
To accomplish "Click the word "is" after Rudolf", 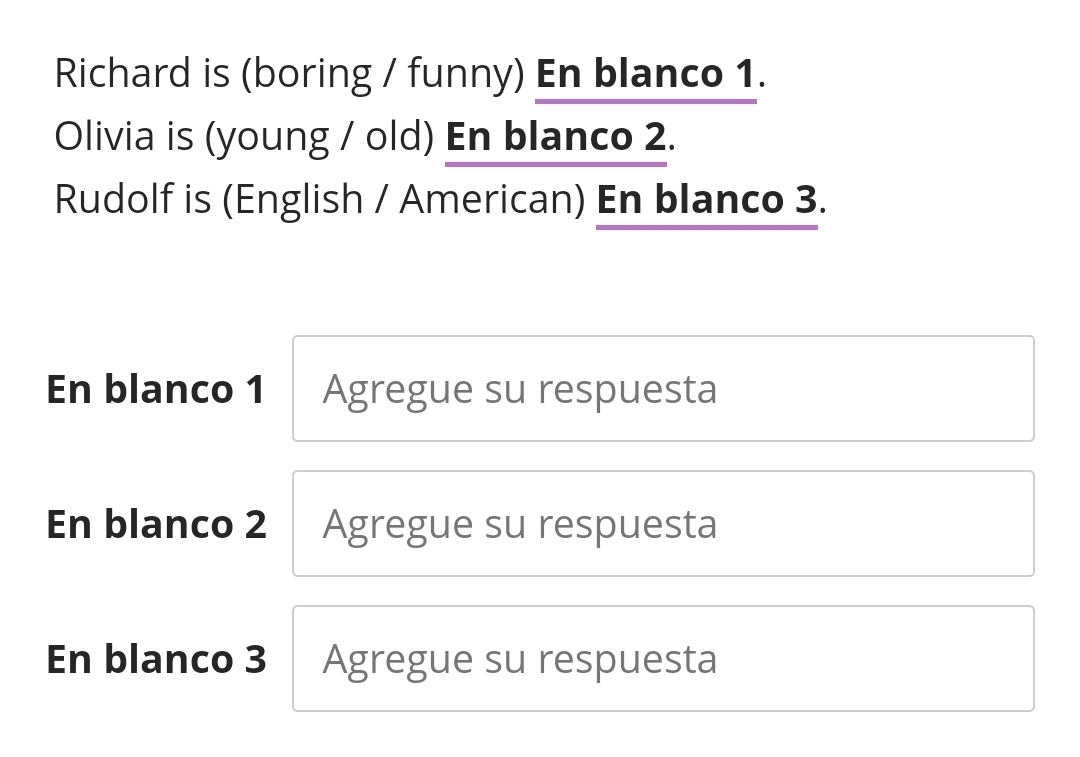I will point(197,200).
